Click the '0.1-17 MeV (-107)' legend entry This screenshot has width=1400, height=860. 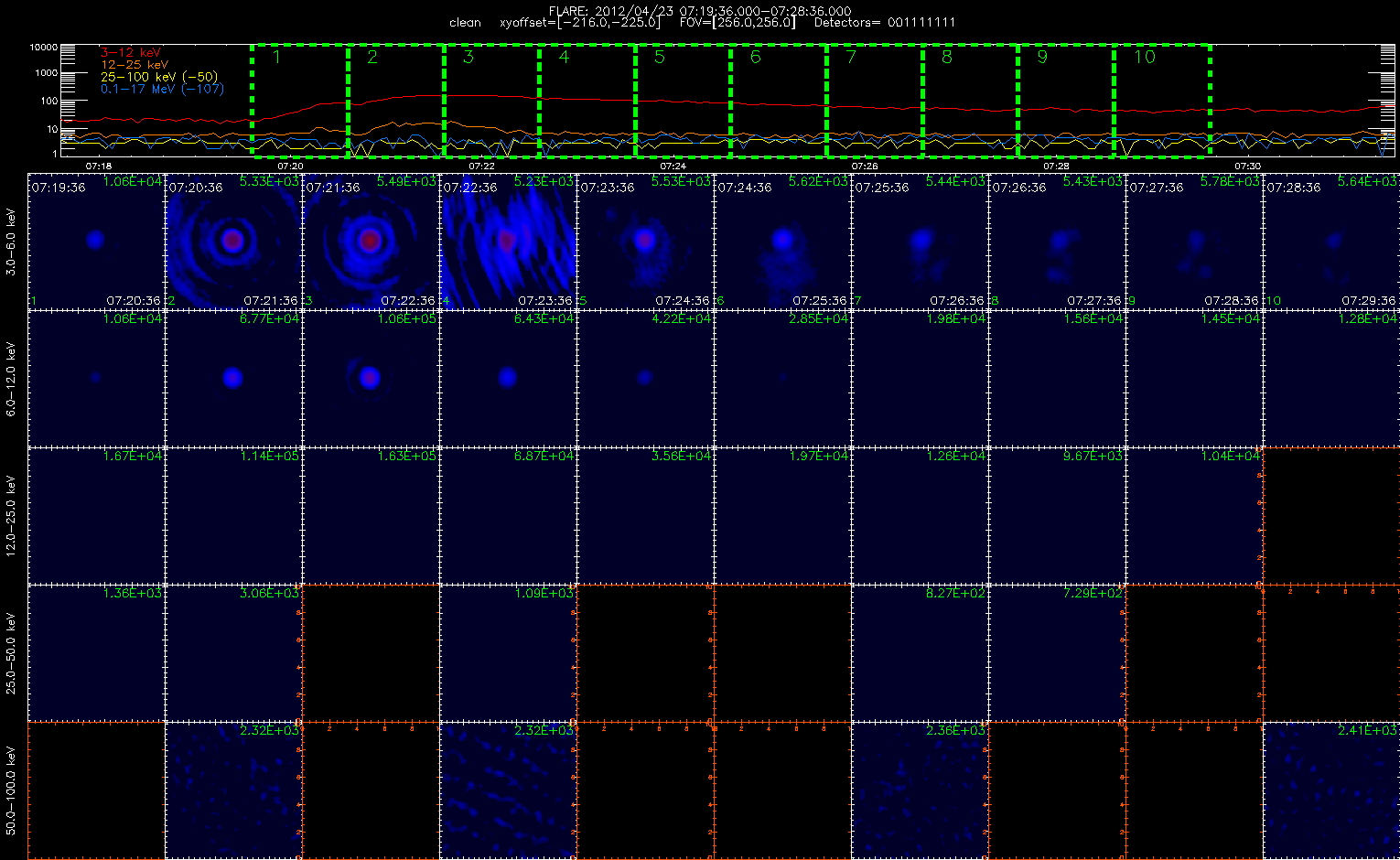point(162,89)
